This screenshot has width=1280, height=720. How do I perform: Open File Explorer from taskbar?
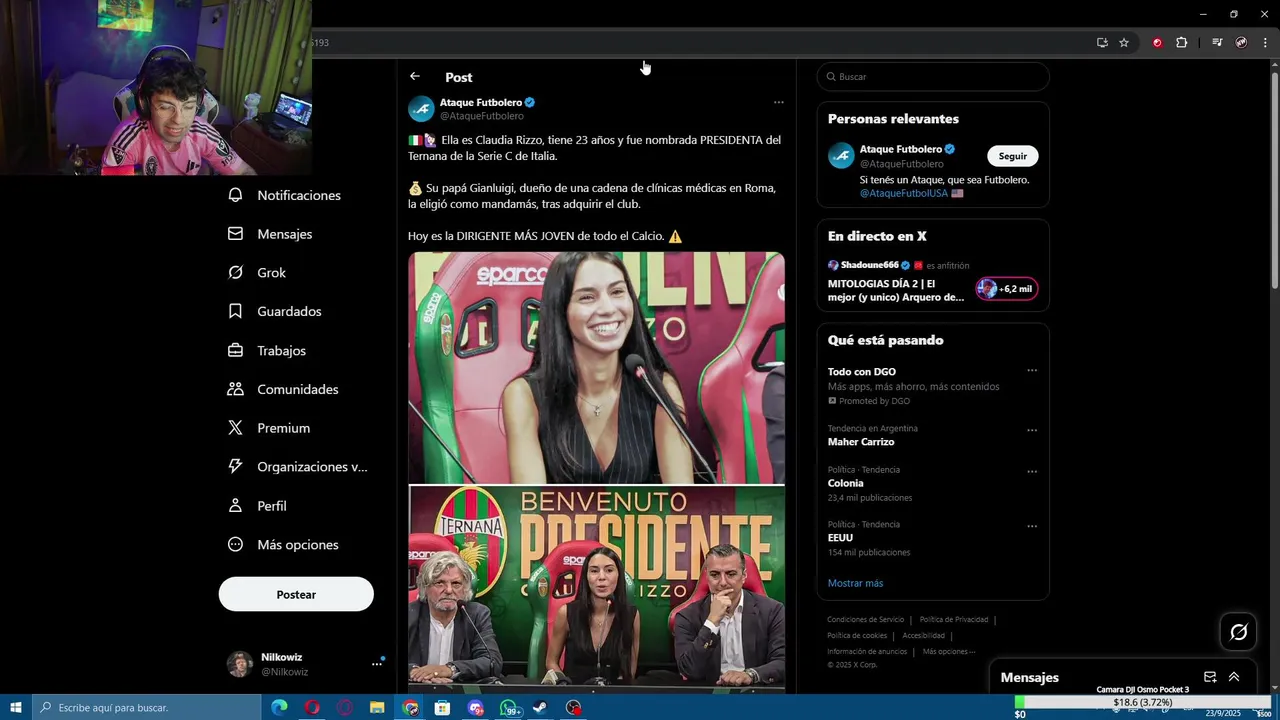[377, 708]
